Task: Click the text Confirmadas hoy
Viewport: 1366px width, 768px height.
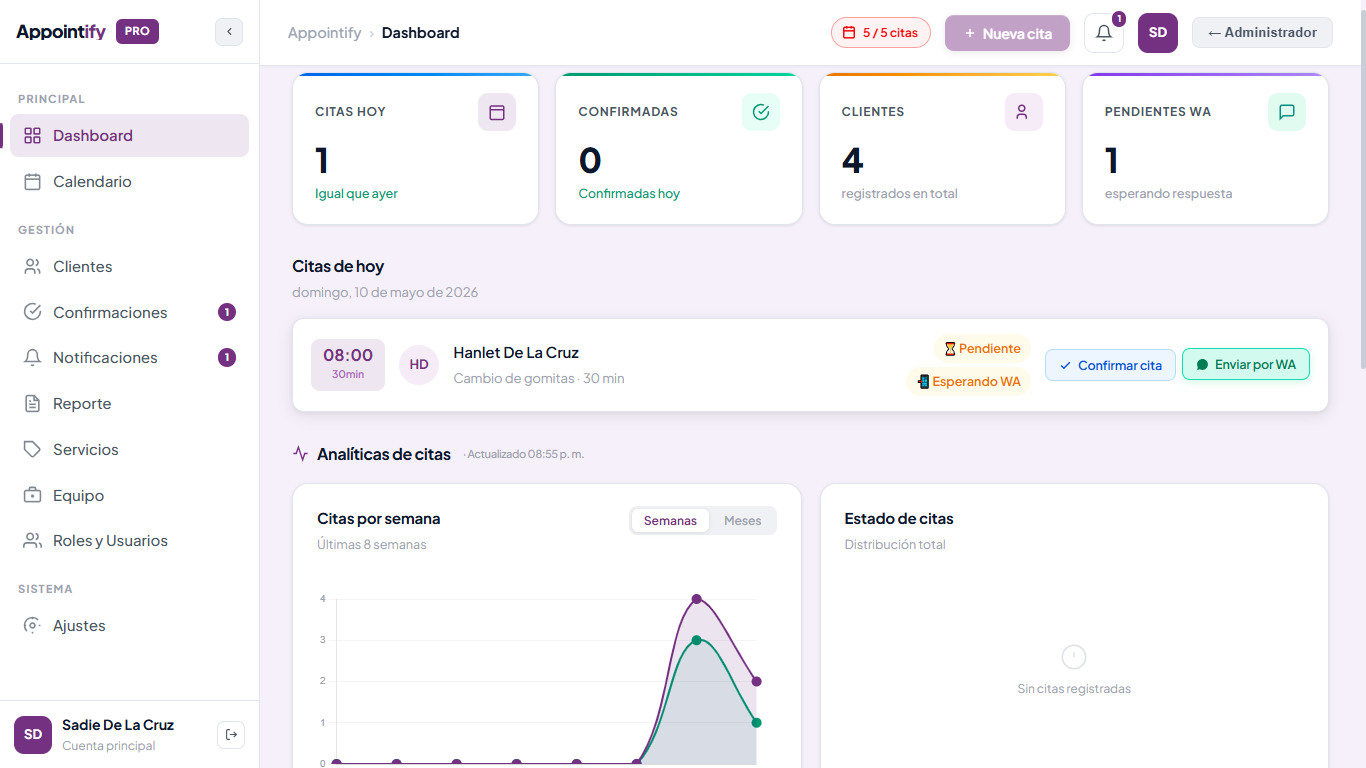Action: 629,193
